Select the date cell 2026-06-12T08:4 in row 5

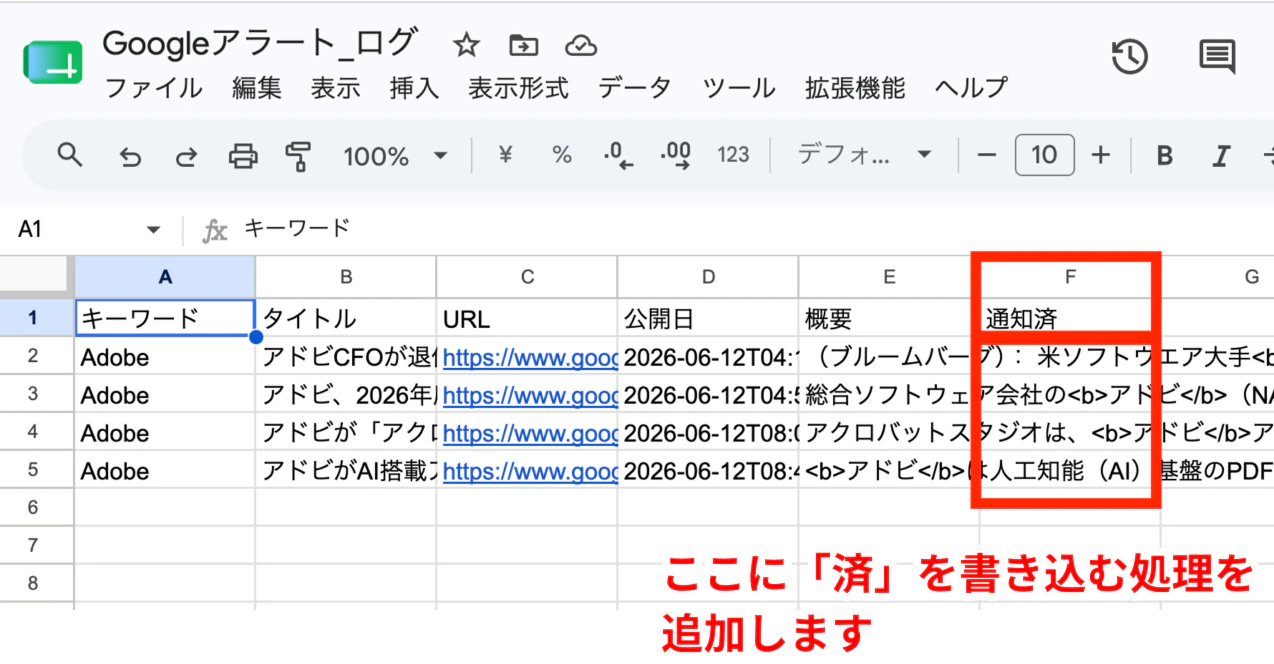708,471
